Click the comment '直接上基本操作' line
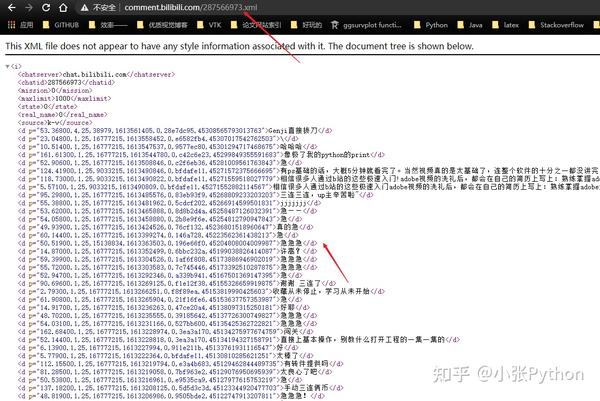600x401 pixels. (238, 339)
